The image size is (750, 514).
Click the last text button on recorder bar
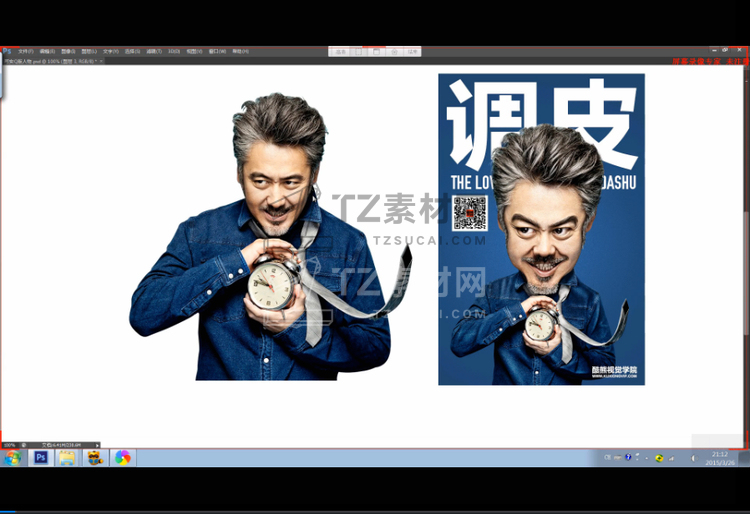click(x=412, y=52)
